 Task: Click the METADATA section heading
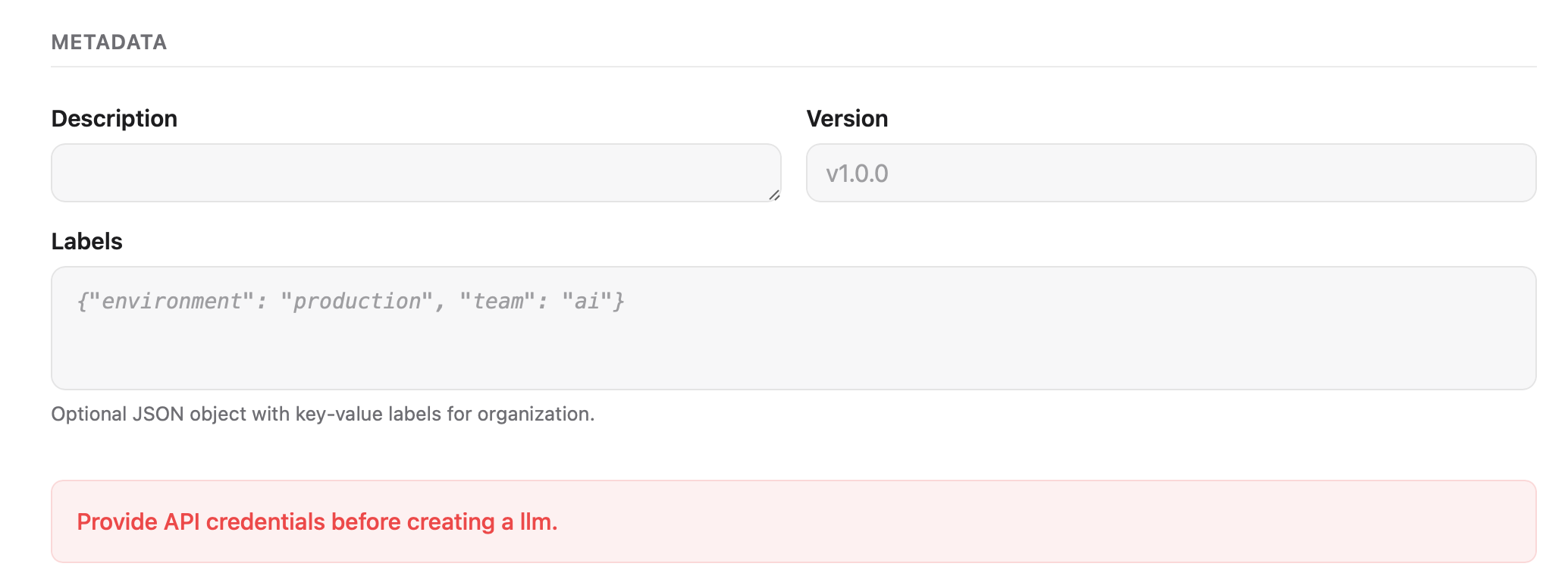coord(109,42)
